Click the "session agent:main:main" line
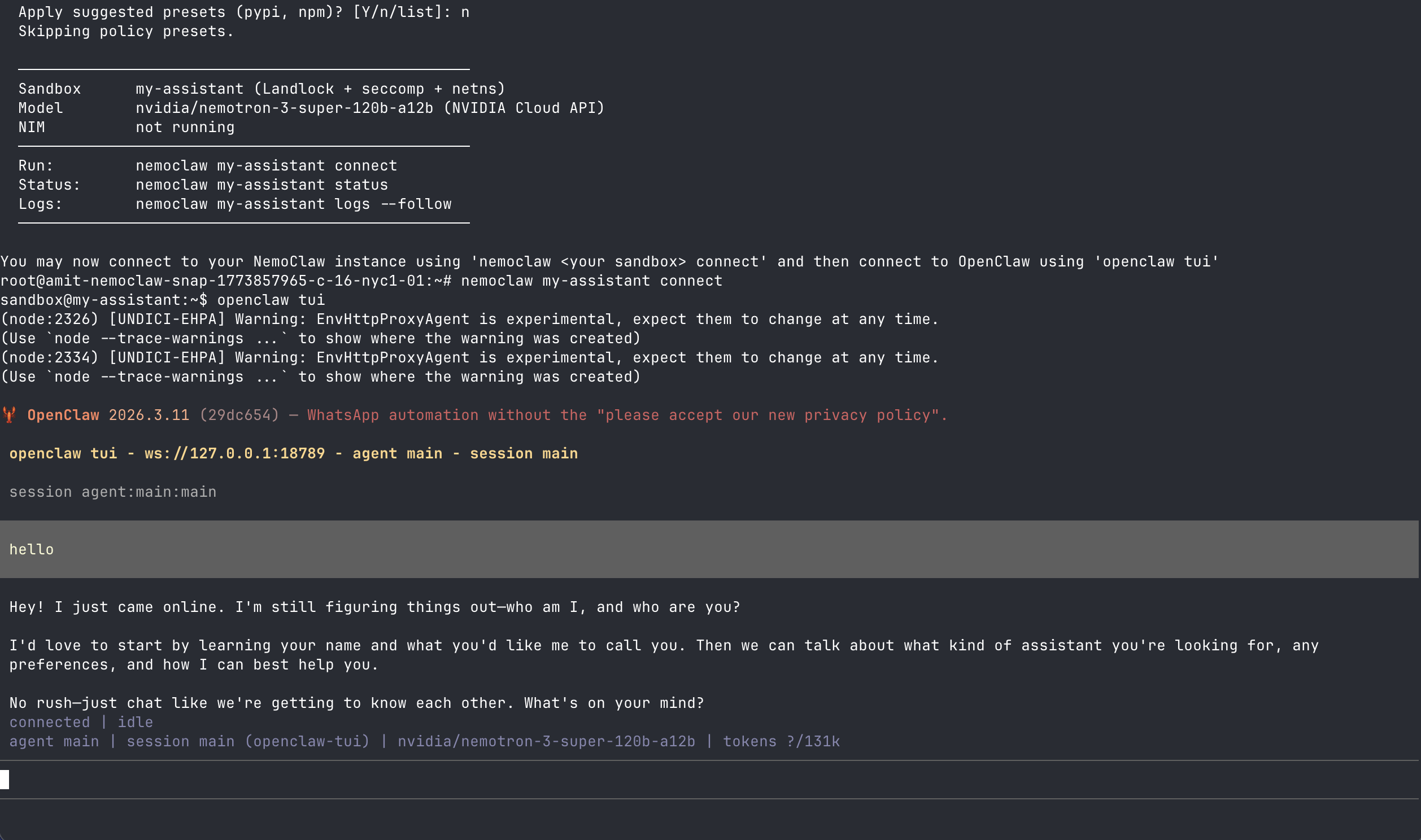The height and width of the screenshot is (840, 1421). pyautogui.click(x=112, y=492)
